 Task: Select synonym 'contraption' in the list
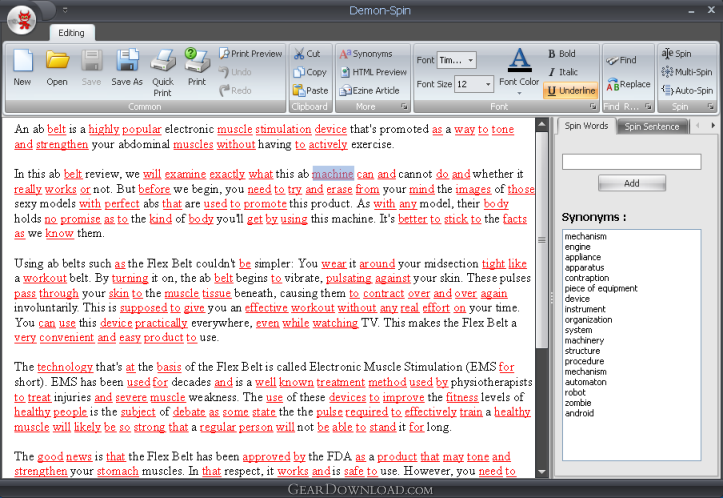(587, 278)
